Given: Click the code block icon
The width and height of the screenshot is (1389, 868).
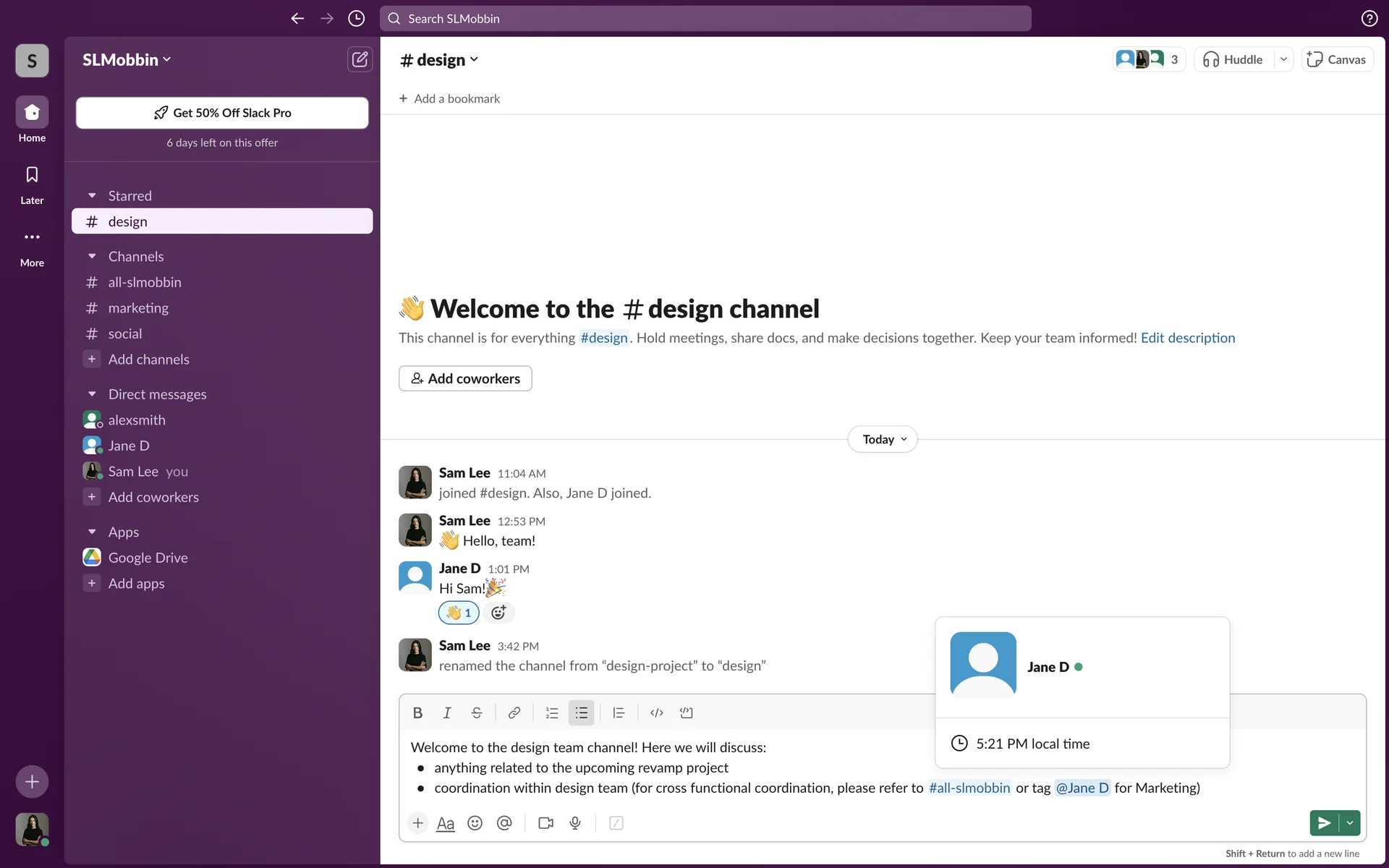Looking at the screenshot, I should tap(686, 712).
